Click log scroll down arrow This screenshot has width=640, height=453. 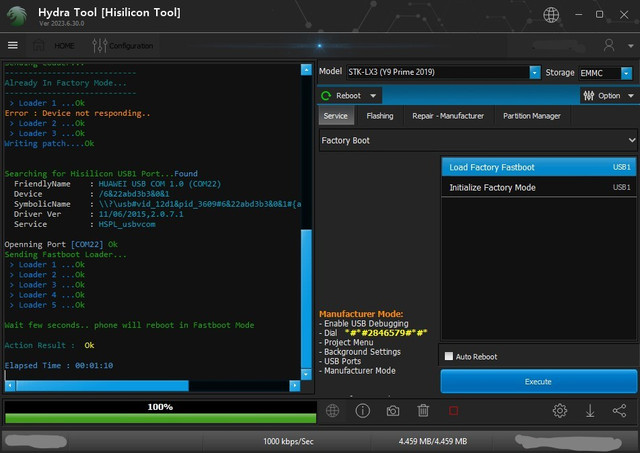306,373
